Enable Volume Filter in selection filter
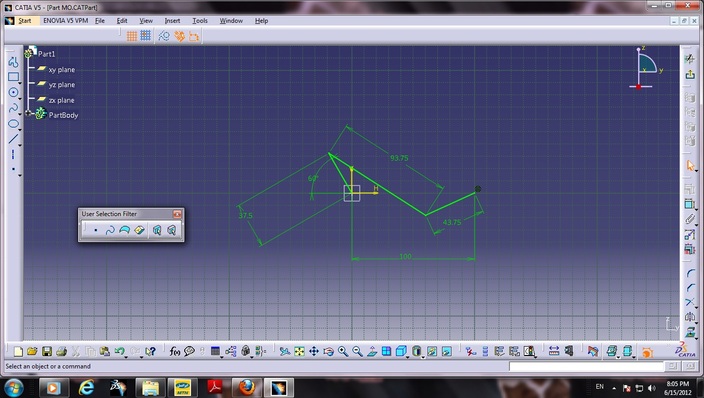This screenshot has height=398, width=704. tap(139, 230)
